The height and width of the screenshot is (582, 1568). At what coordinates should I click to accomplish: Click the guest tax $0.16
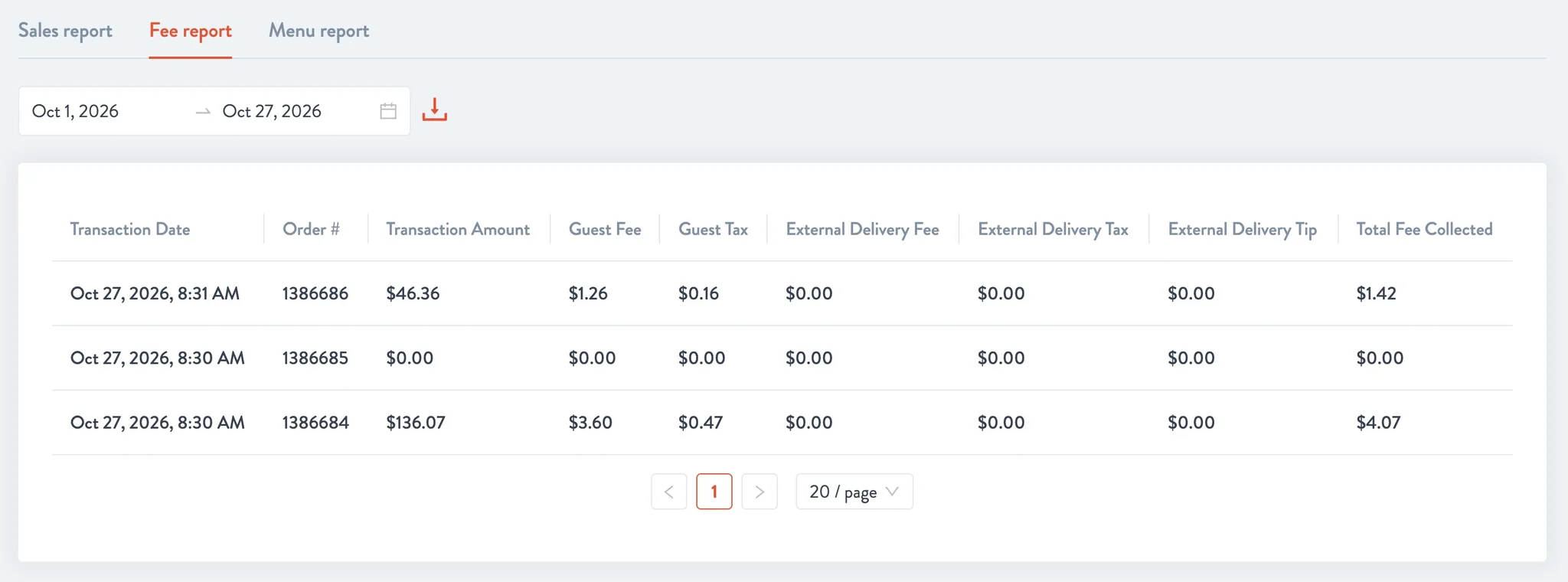[698, 293]
